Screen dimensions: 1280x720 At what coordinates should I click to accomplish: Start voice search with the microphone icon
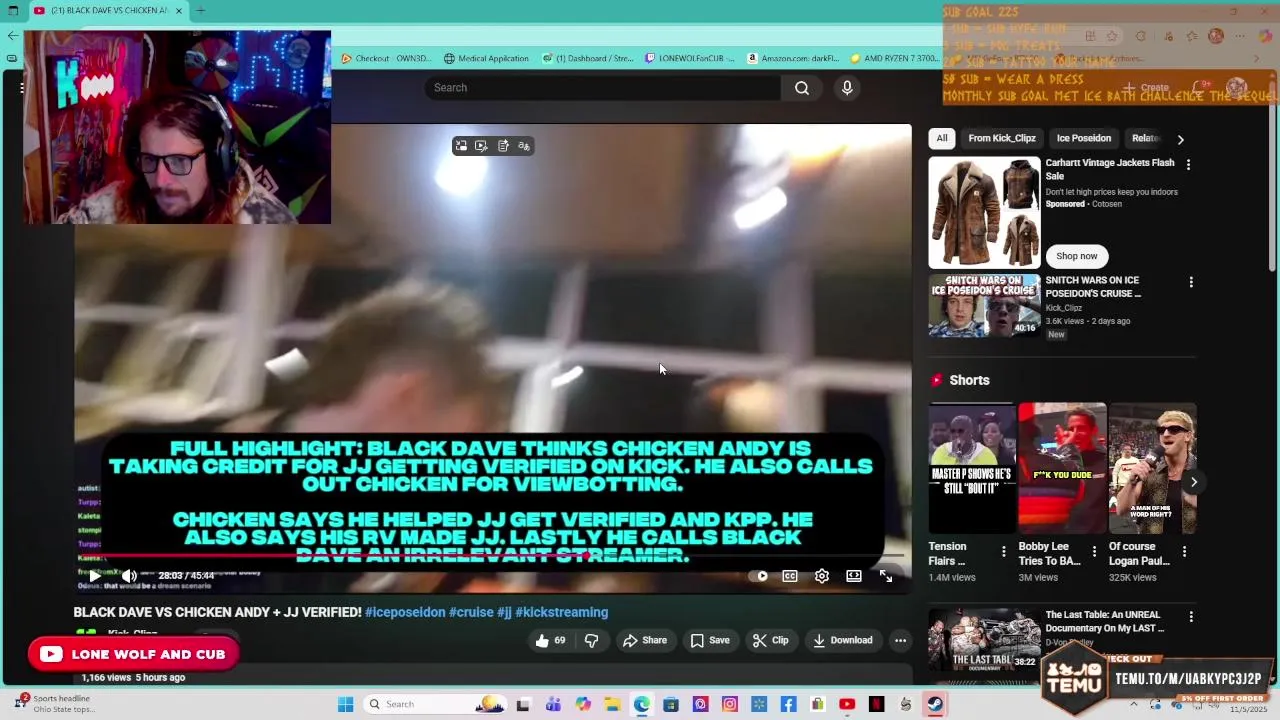click(x=847, y=88)
